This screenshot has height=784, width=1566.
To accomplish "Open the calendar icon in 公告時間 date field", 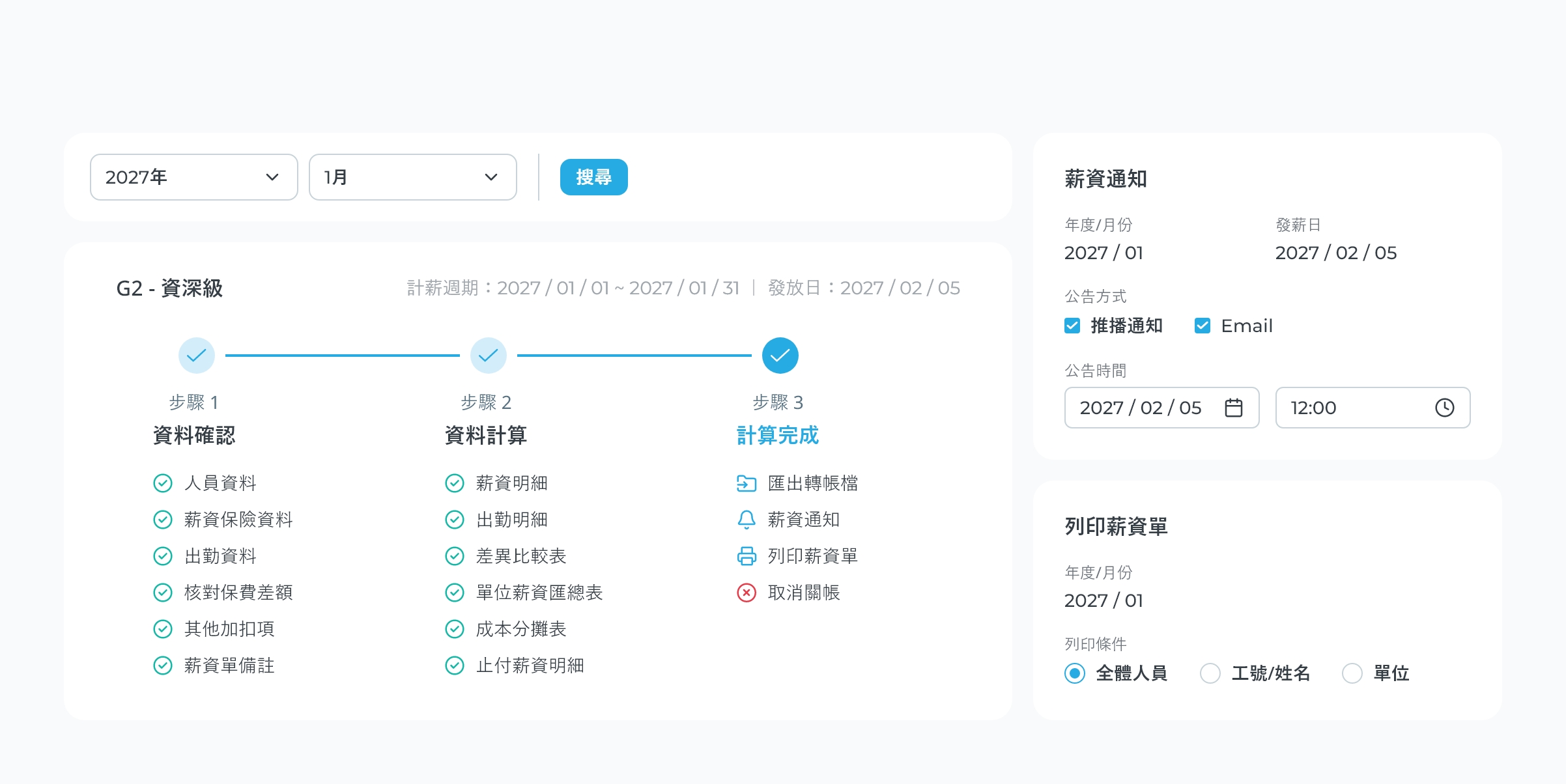I will pyautogui.click(x=1234, y=408).
